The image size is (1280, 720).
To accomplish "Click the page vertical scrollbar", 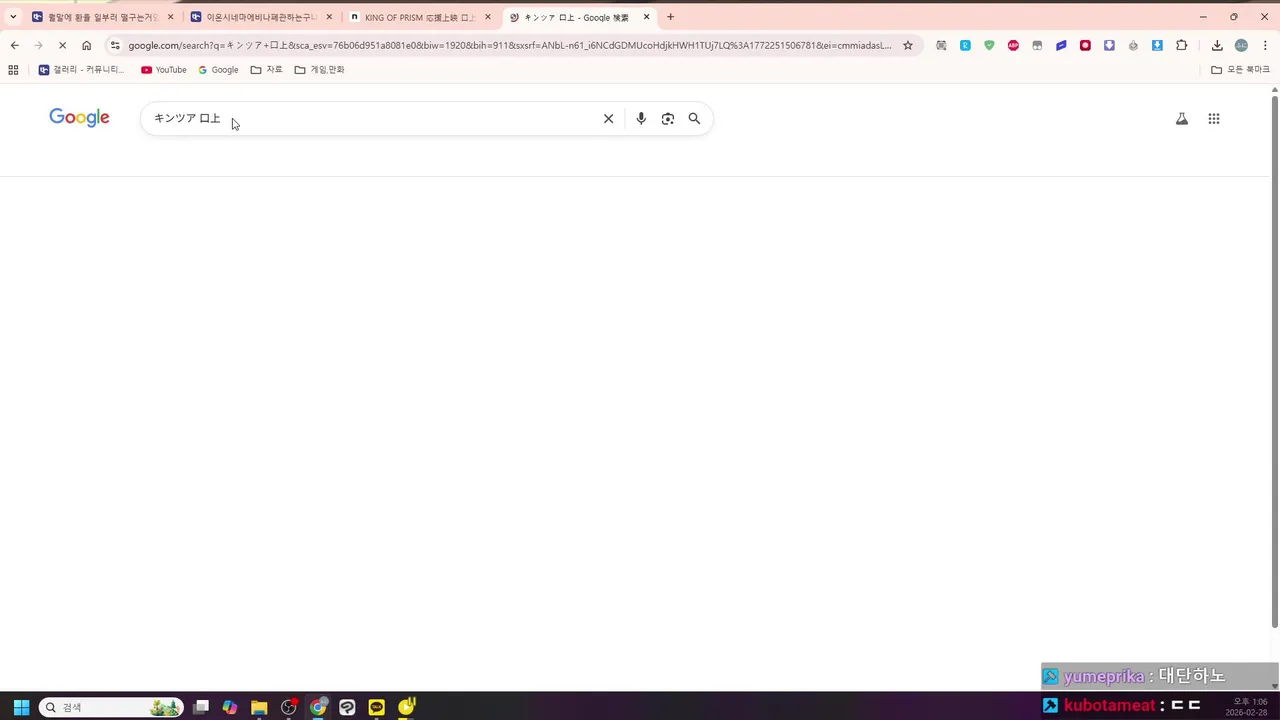I will pyautogui.click(x=1274, y=360).
